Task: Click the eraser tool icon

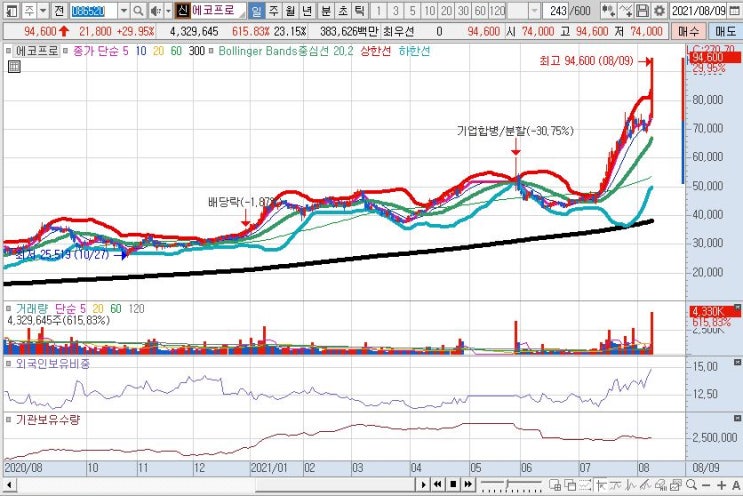Action: [661, 485]
